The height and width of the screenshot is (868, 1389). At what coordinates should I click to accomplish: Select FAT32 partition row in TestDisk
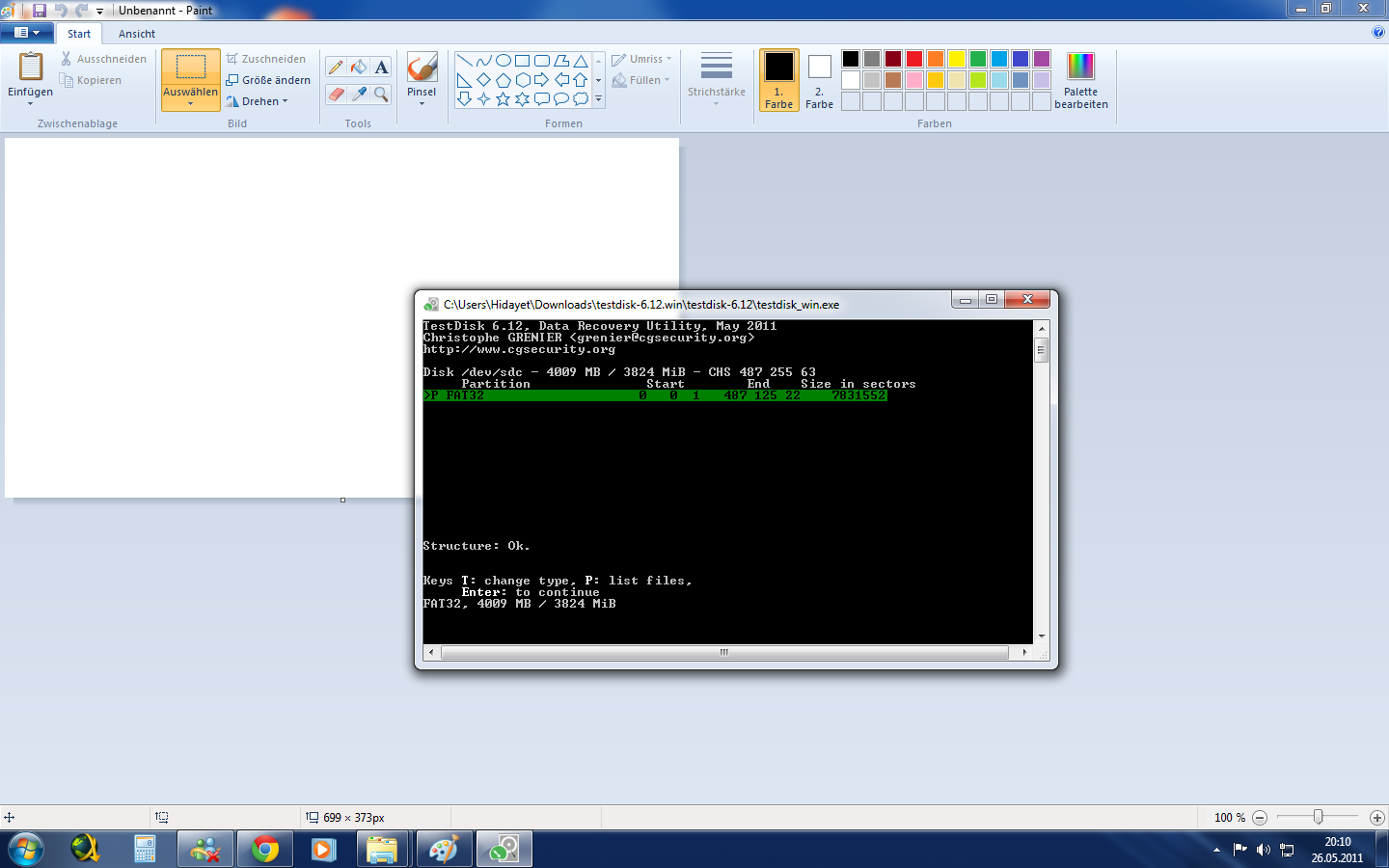655,395
